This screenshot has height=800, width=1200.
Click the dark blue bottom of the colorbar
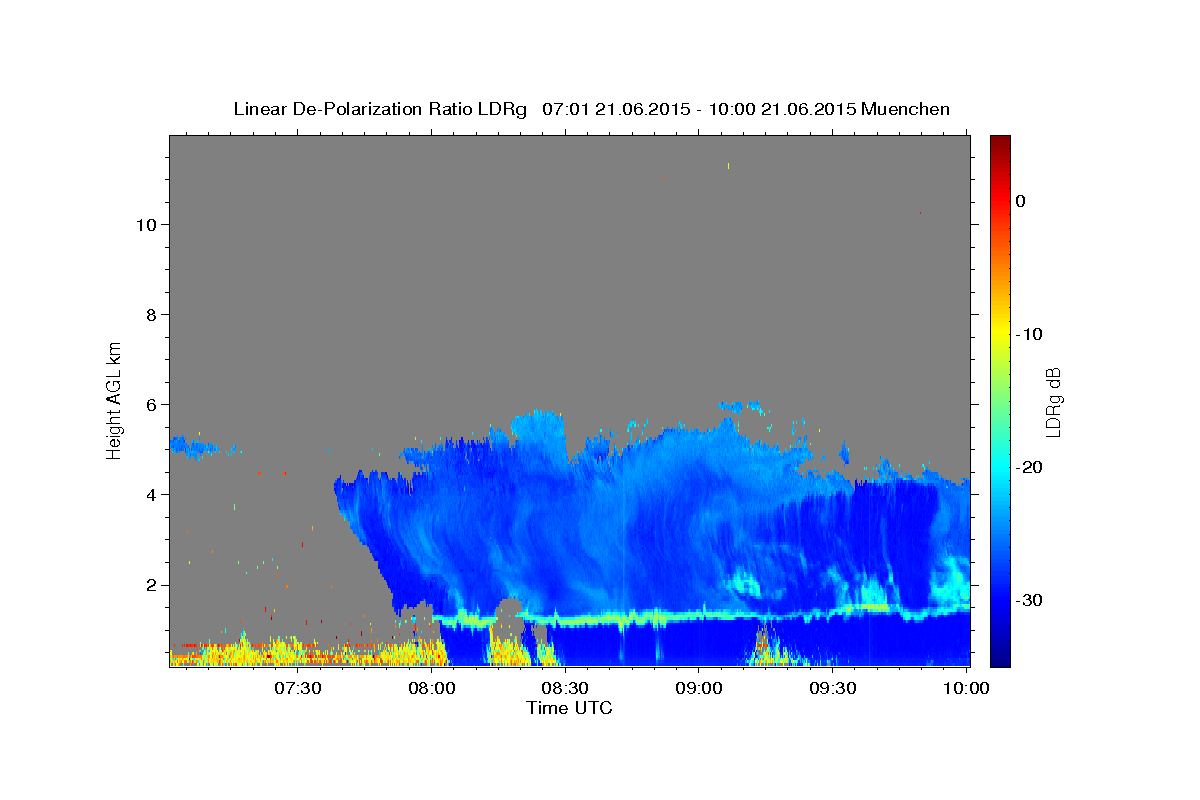point(1000,658)
